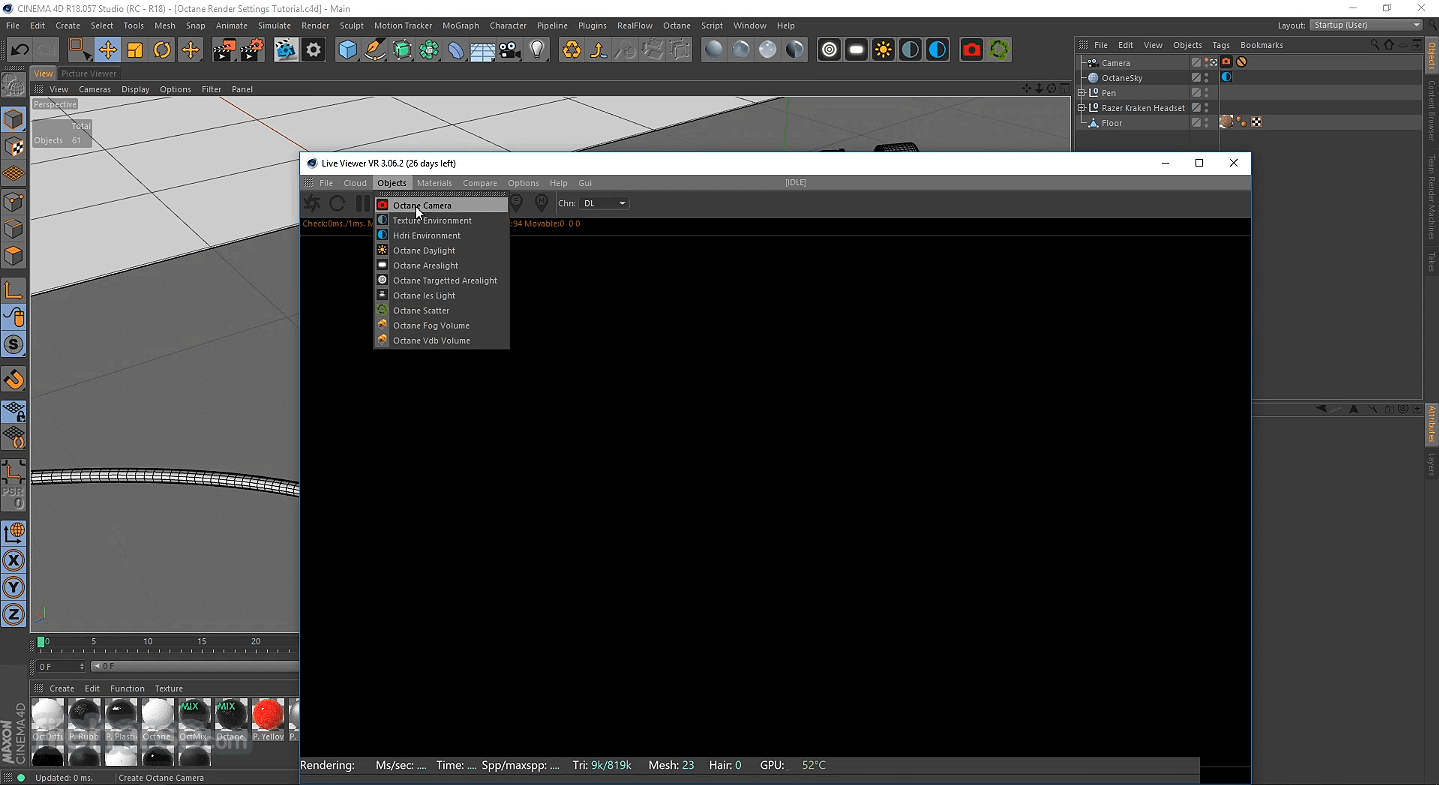Toggle OctaneSky visibility dots
The image size is (1439, 785).
point(1206,77)
